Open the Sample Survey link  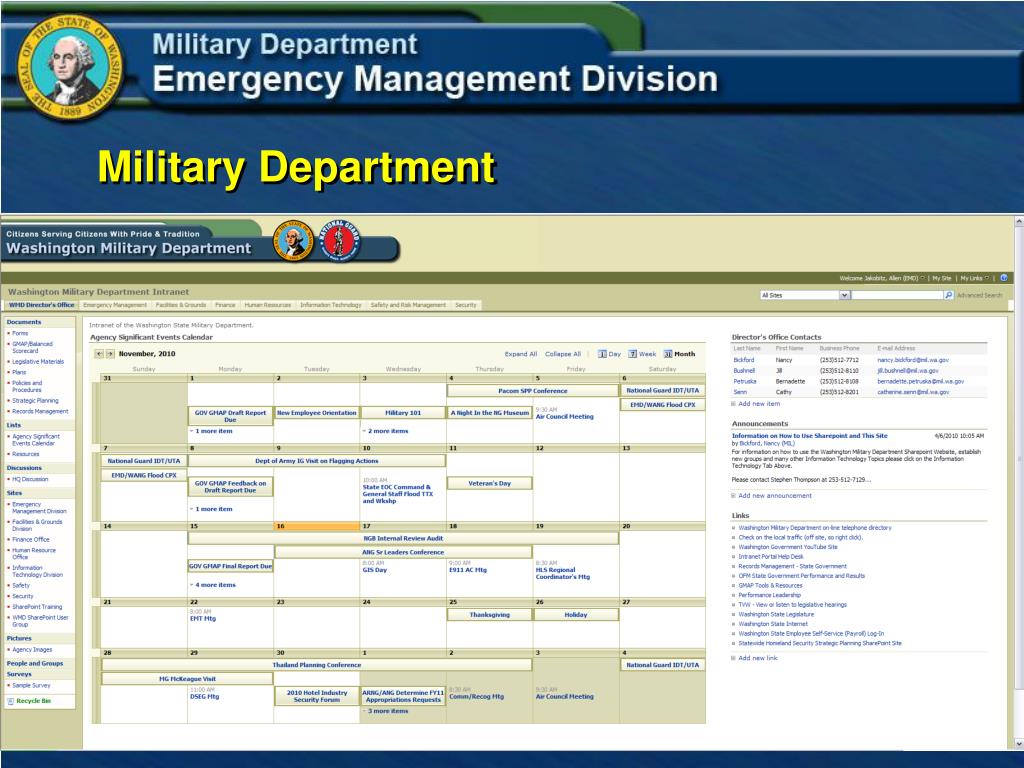pos(31,685)
